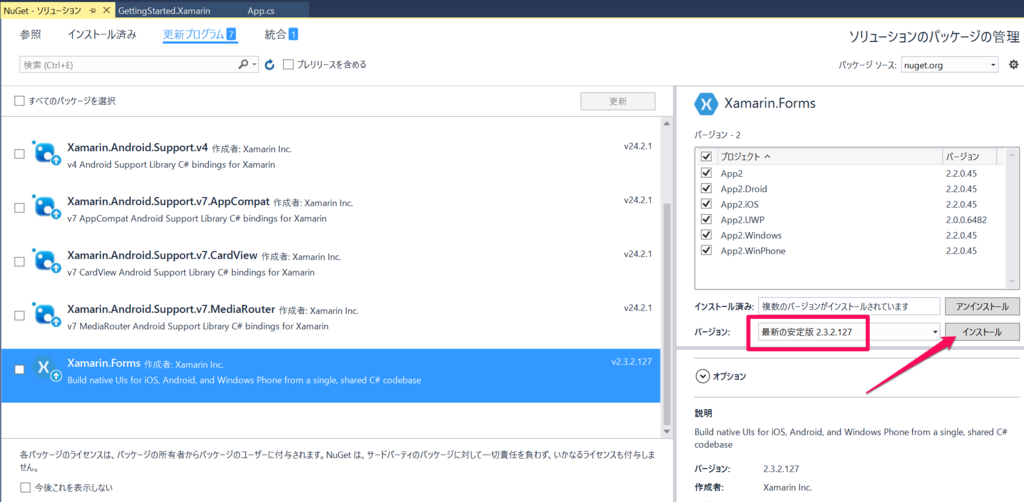Click Xamarin.Forms logo in details panel
This screenshot has height=502, width=1024.
tap(706, 103)
